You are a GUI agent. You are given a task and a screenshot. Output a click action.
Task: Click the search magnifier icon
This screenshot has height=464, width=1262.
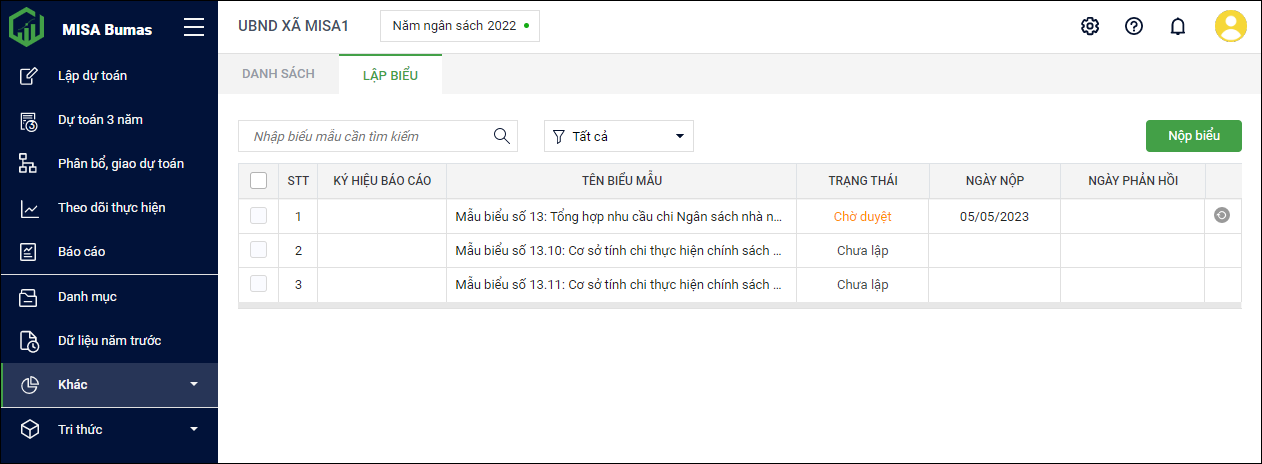click(x=502, y=136)
